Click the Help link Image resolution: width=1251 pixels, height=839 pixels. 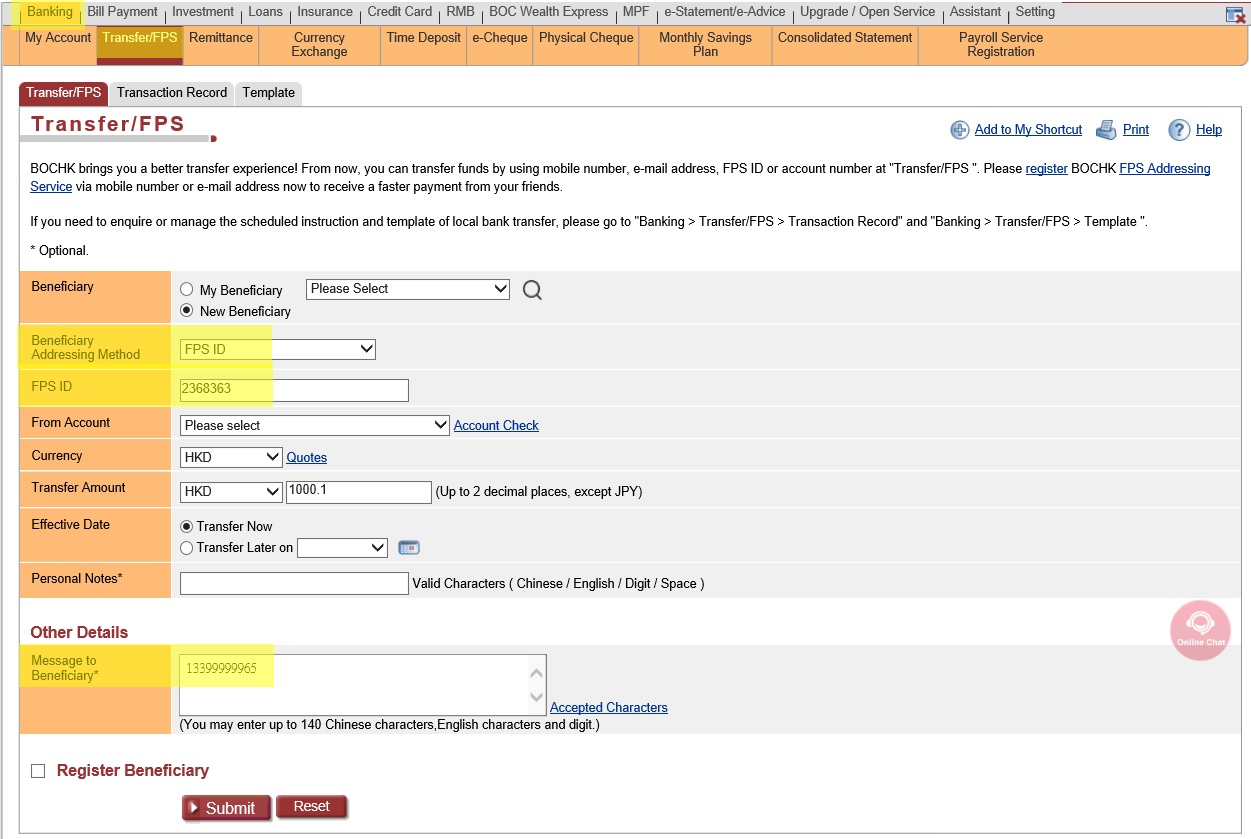tap(1209, 130)
